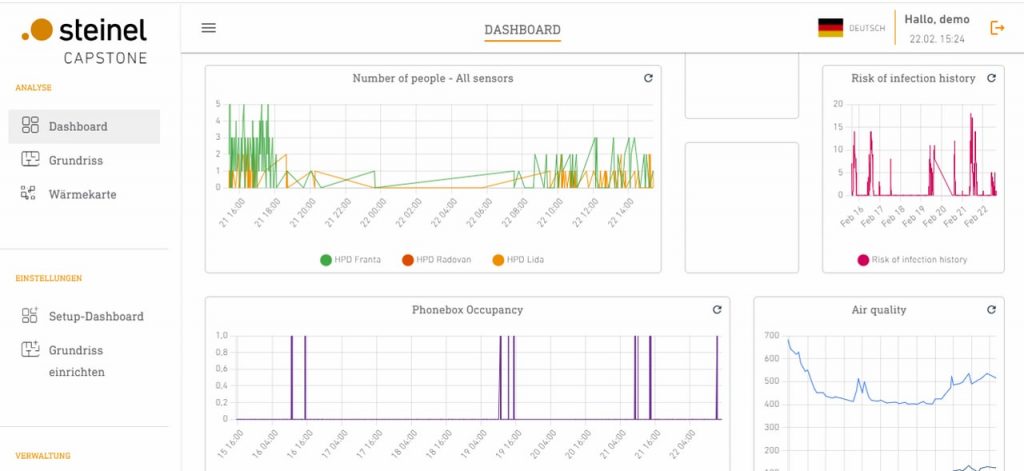The height and width of the screenshot is (471, 1024).
Task: Click the logout icon next to demo
Action: click(x=996, y=28)
